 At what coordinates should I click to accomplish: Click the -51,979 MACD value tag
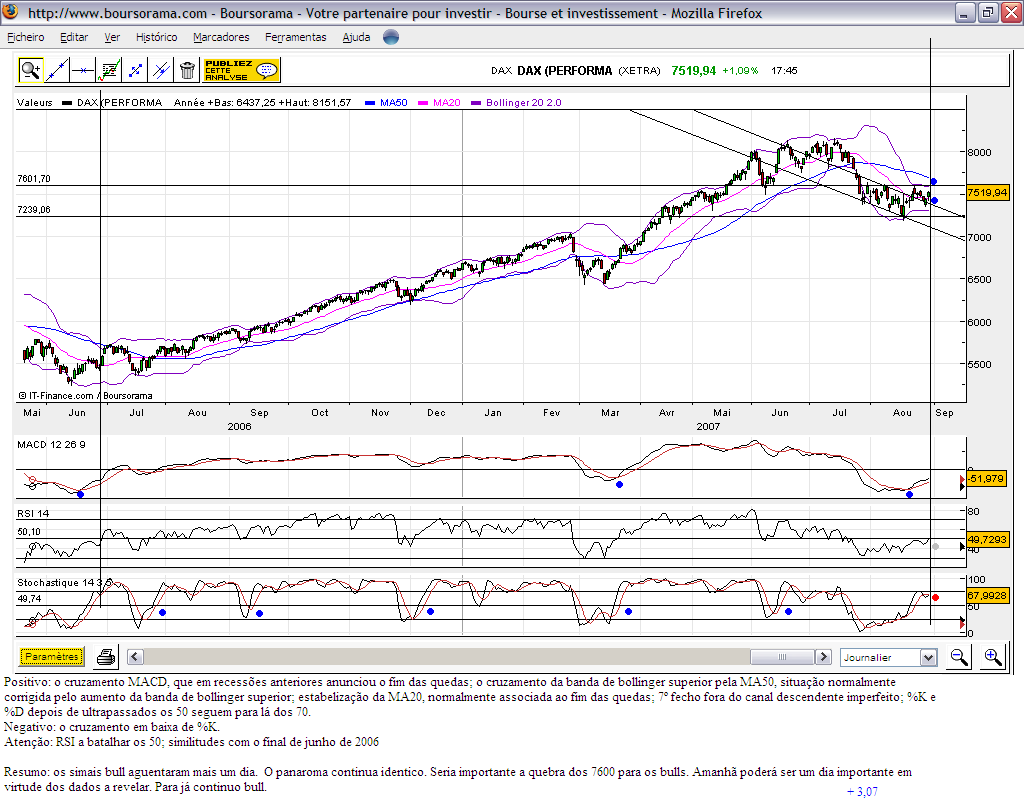(x=986, y=479)
